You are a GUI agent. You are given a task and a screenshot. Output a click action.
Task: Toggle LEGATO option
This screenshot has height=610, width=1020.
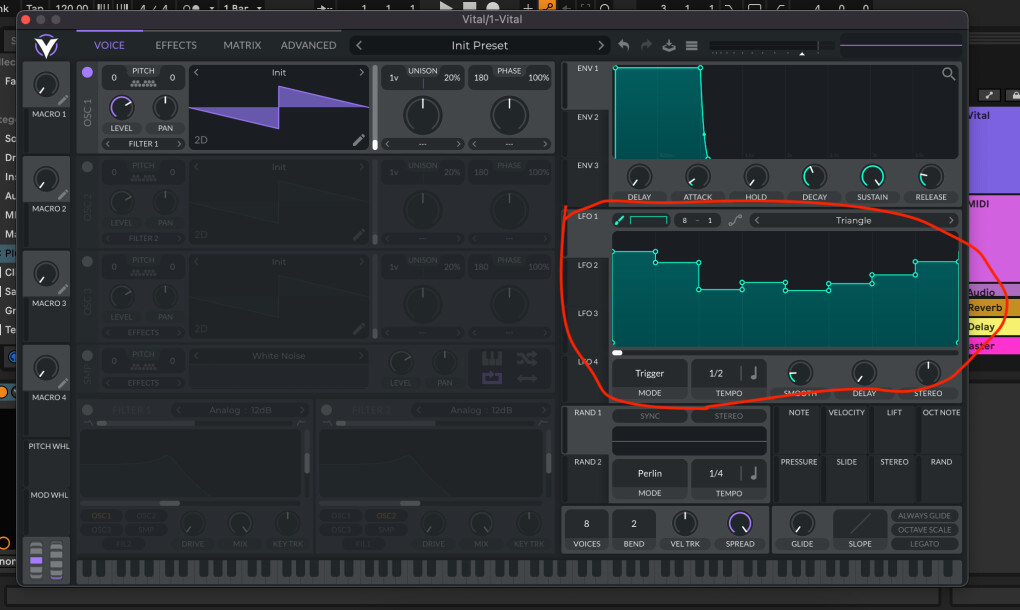(x=924, y=544)
